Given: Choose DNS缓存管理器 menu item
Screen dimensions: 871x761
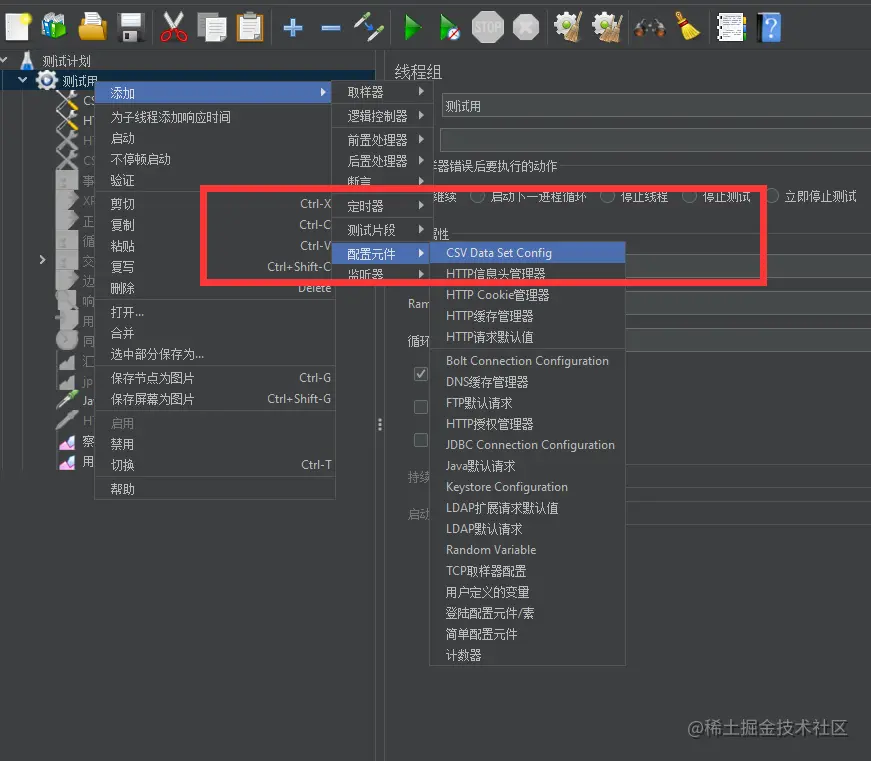Looking at the screenshot, I should pyautogui.click(x=528, y=382).
